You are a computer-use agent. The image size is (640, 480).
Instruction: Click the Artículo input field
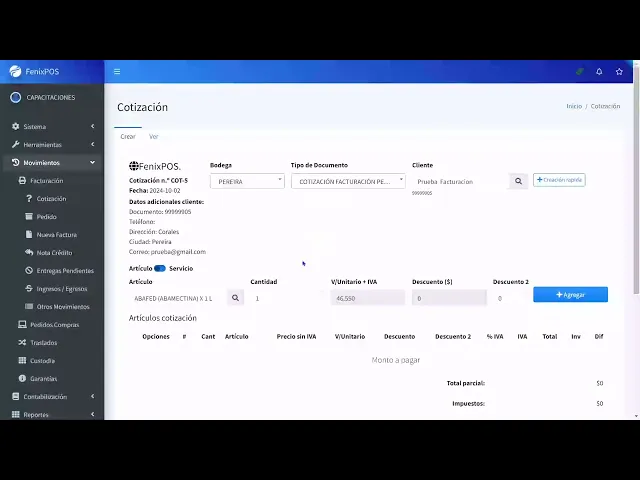(178, 298)
